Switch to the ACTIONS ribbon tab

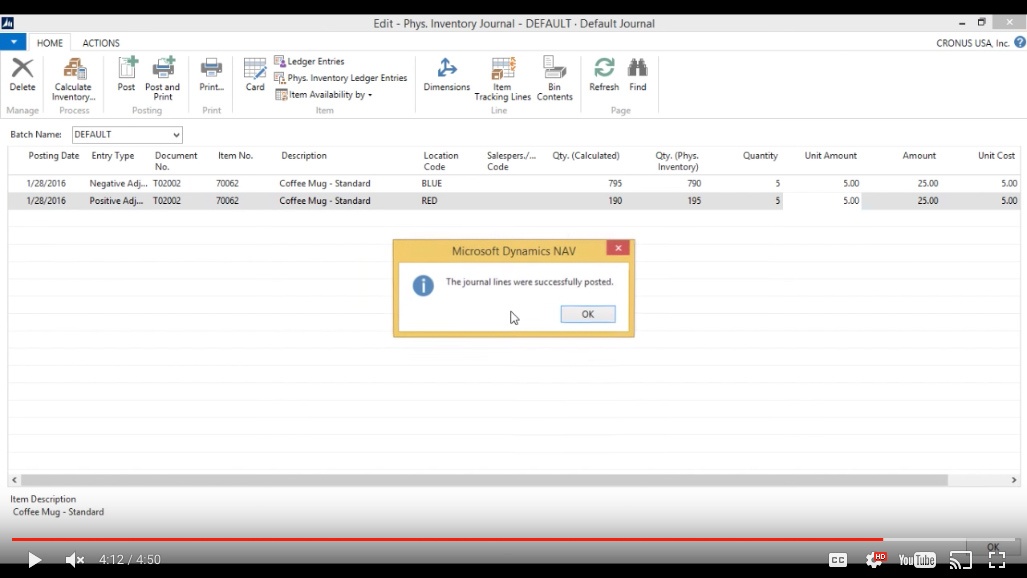coord(101,43)
